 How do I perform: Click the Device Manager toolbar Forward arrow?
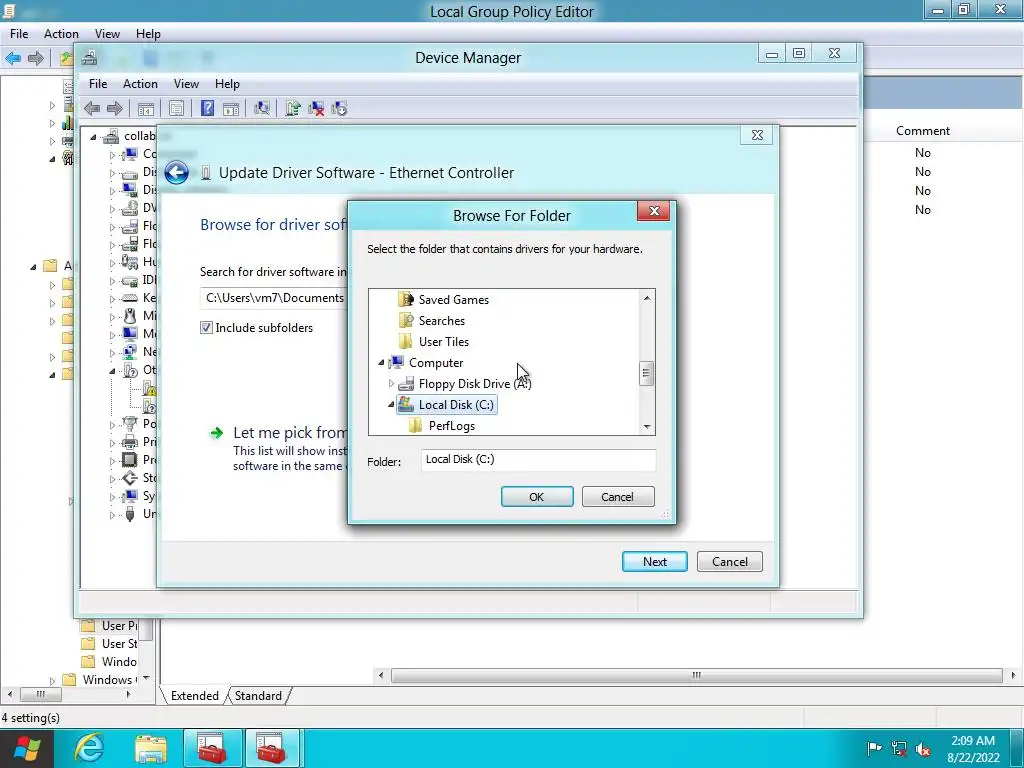point(114,108)
